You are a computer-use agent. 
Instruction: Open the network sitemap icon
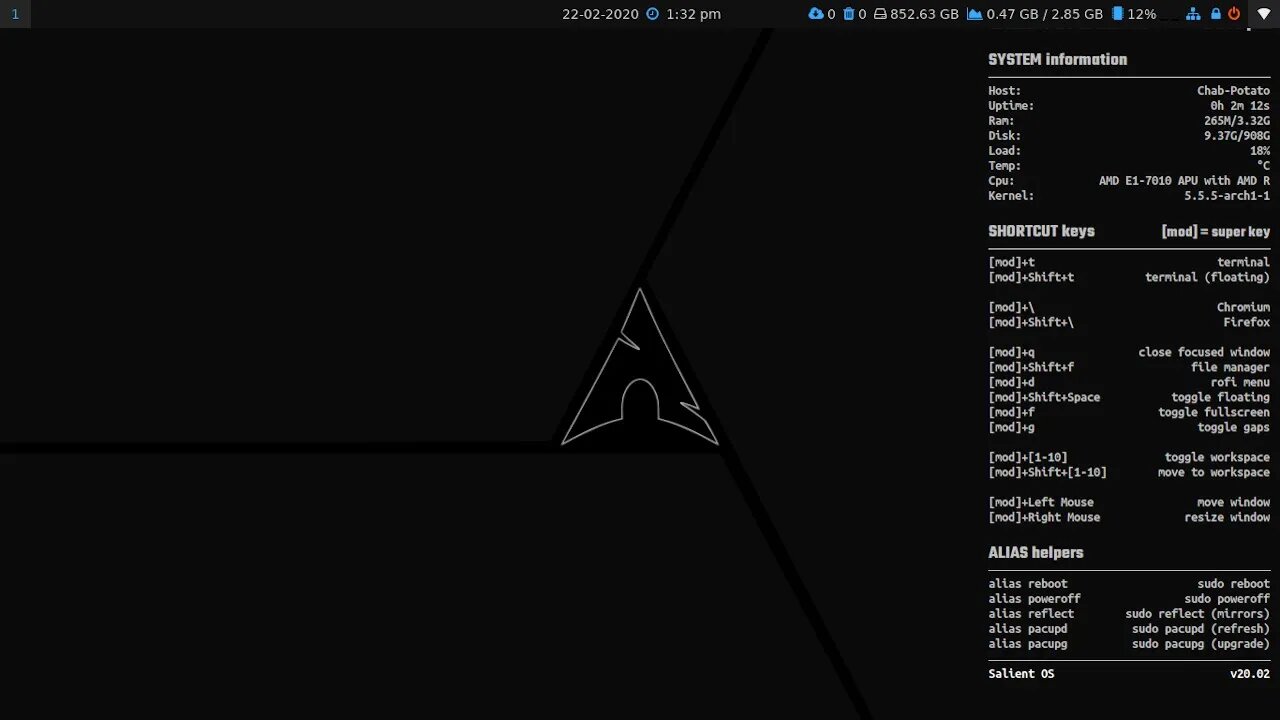1193,14
